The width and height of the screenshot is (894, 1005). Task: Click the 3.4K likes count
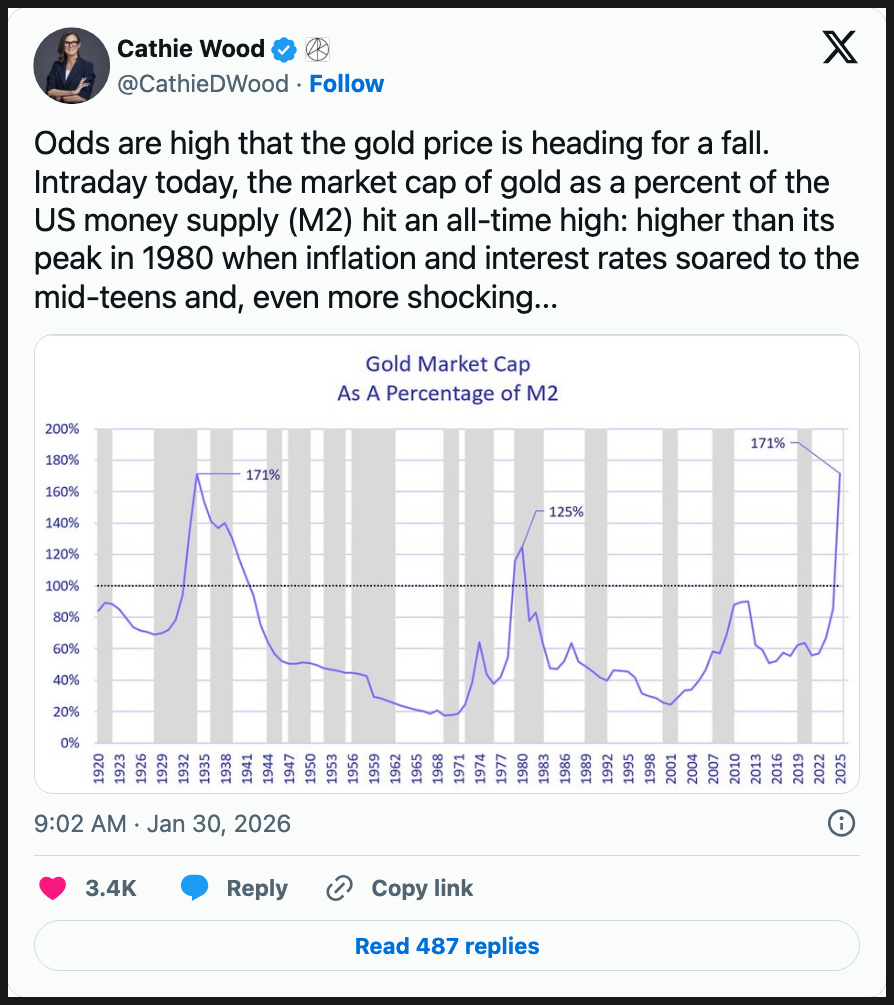(x=112, y=888)
